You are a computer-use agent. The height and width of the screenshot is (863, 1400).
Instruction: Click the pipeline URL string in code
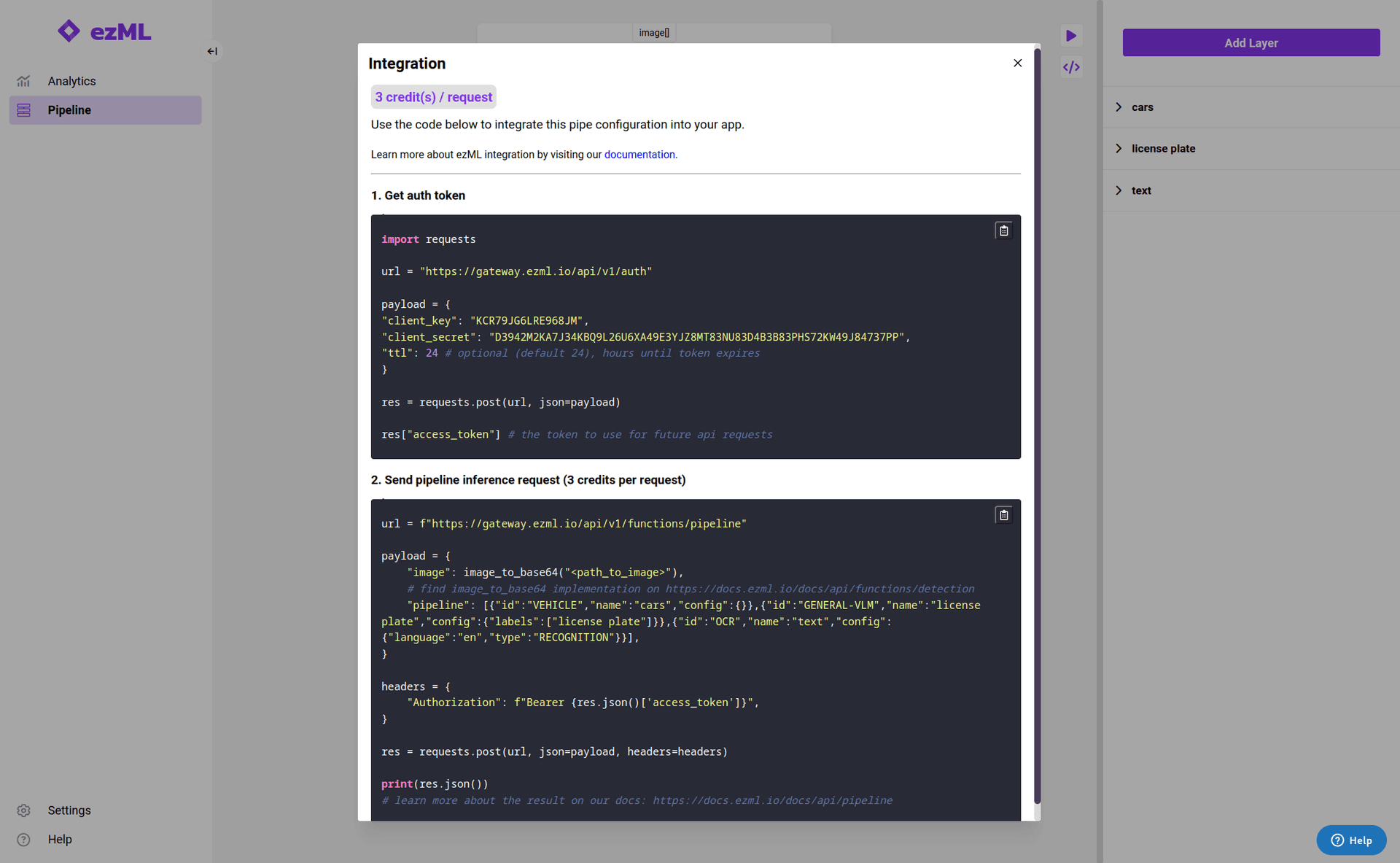coord(583,524)
